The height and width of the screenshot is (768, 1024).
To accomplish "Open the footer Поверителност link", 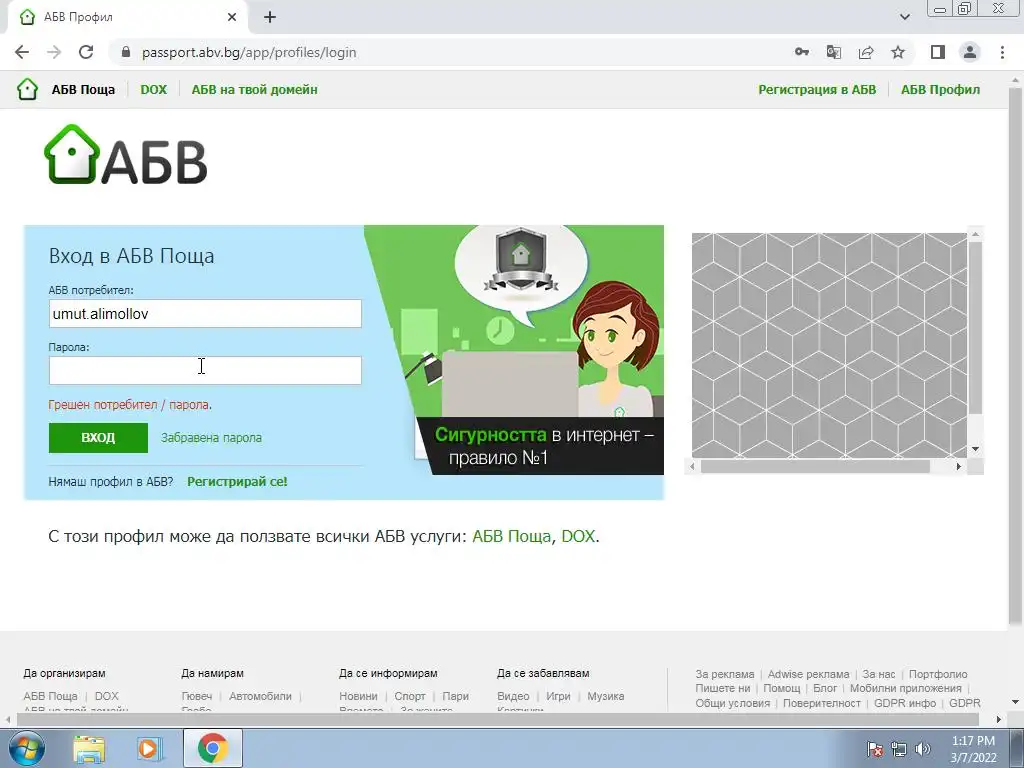I will (822, 703).
